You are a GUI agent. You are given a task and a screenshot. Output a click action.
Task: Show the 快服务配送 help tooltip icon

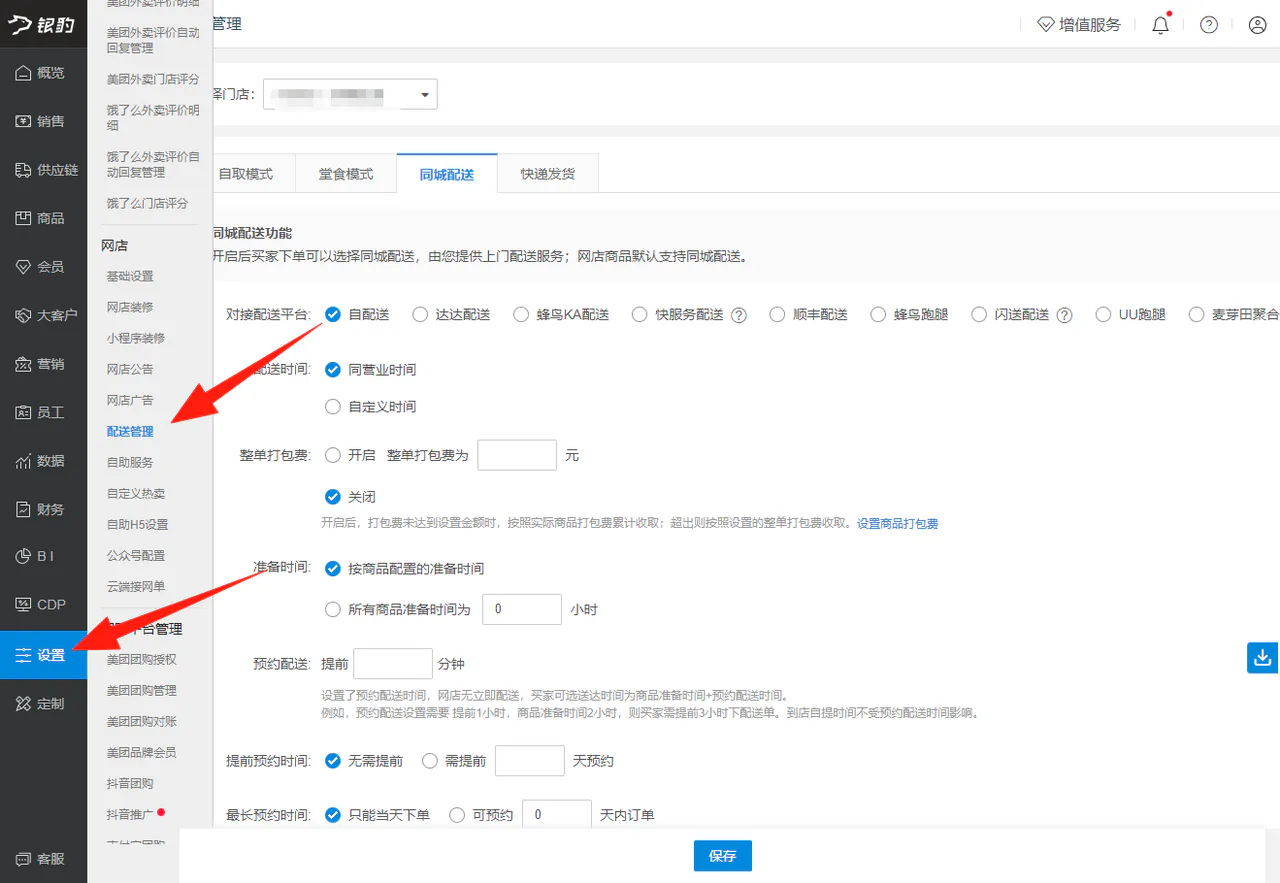pyautogui.click(x=739, y=315)
